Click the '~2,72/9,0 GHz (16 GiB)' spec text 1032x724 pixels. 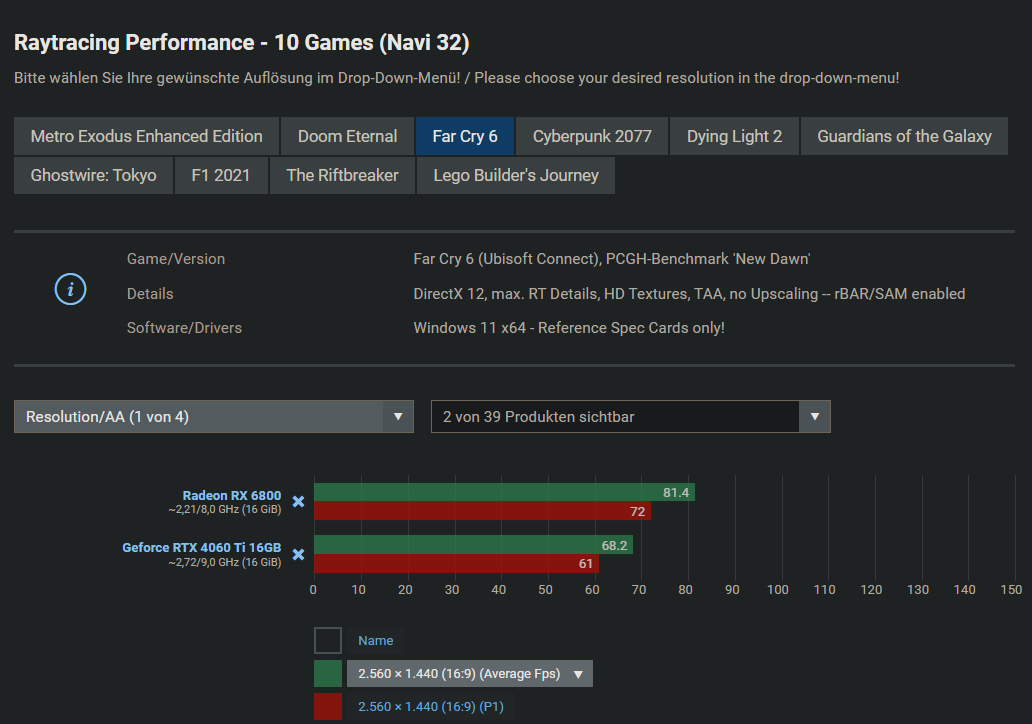click(x=224, y=562)
